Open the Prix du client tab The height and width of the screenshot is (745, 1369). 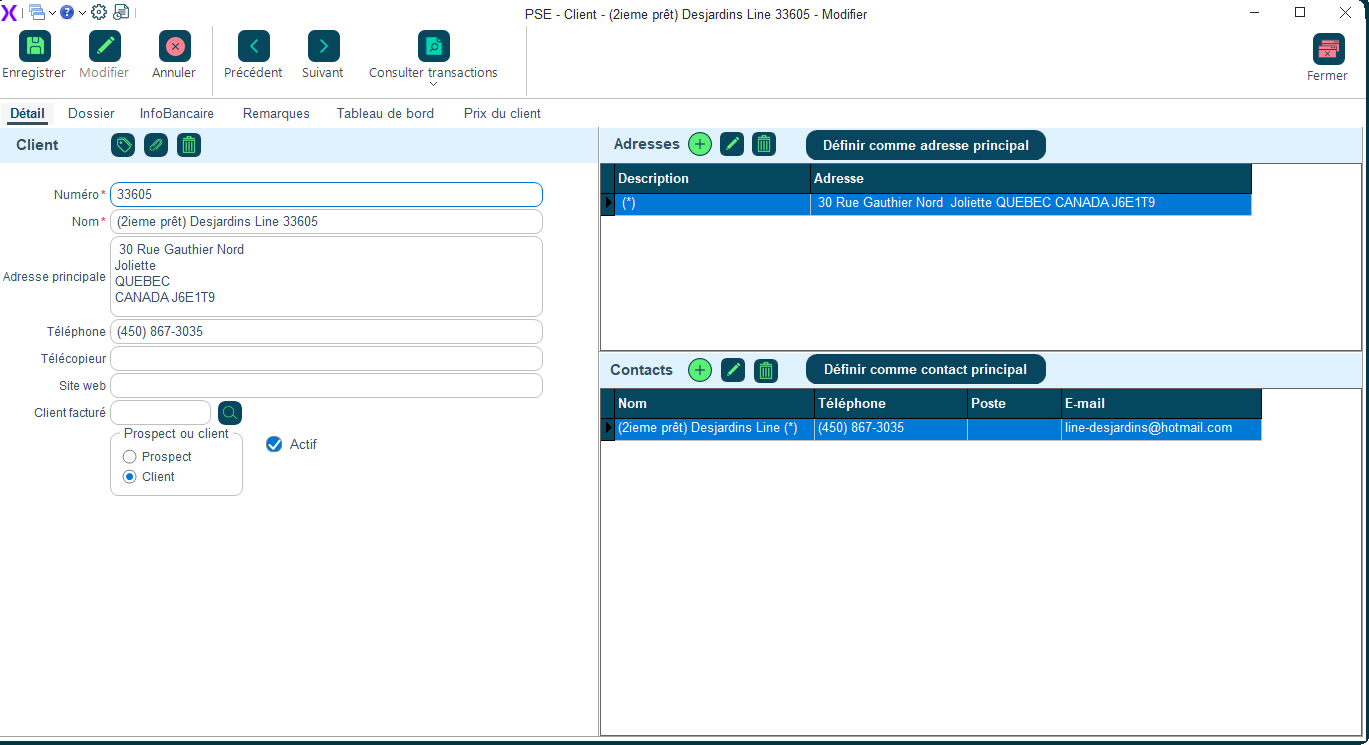tap(502, 114)
